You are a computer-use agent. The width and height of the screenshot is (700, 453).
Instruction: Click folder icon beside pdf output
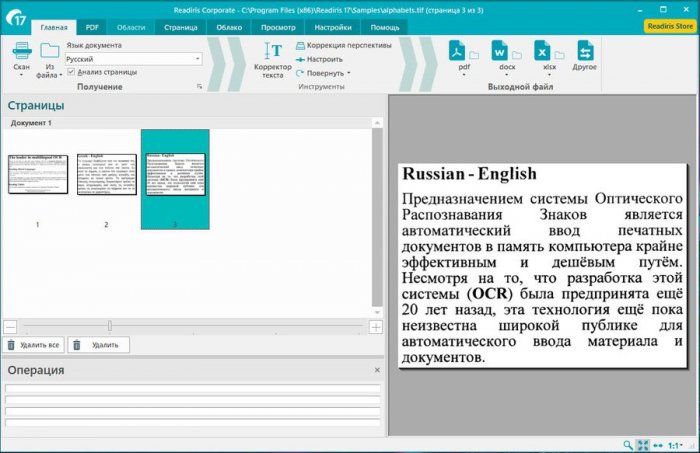[x=474, y=55]
